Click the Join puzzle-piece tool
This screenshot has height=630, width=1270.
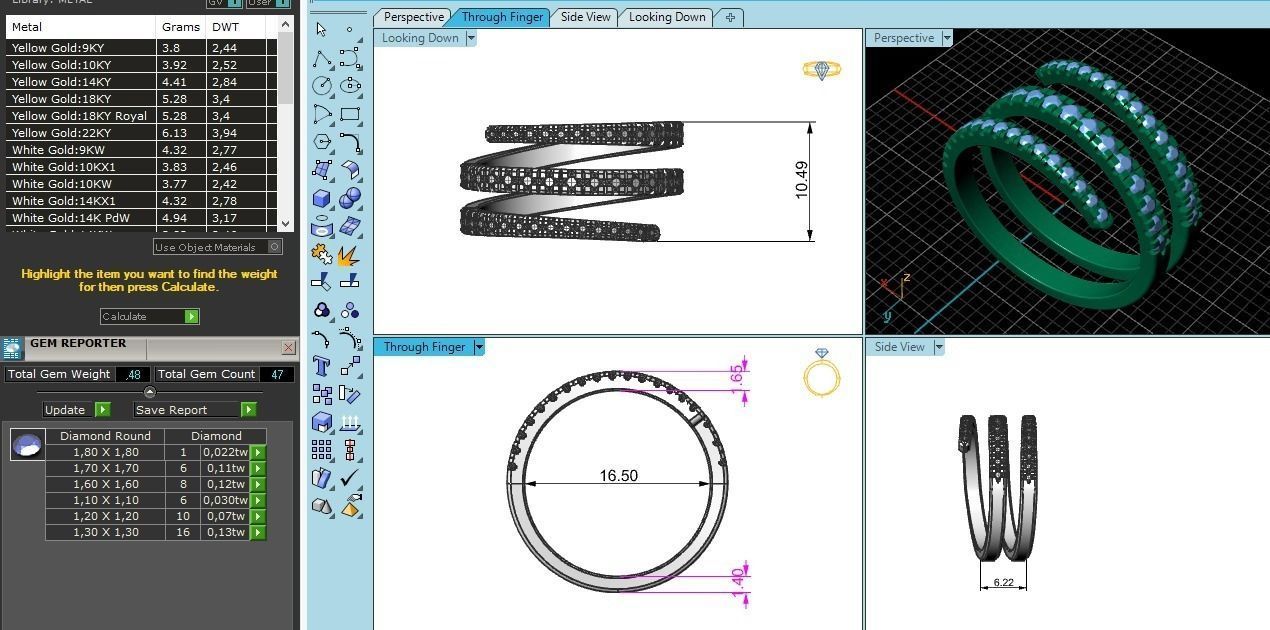tap(322, 255)
